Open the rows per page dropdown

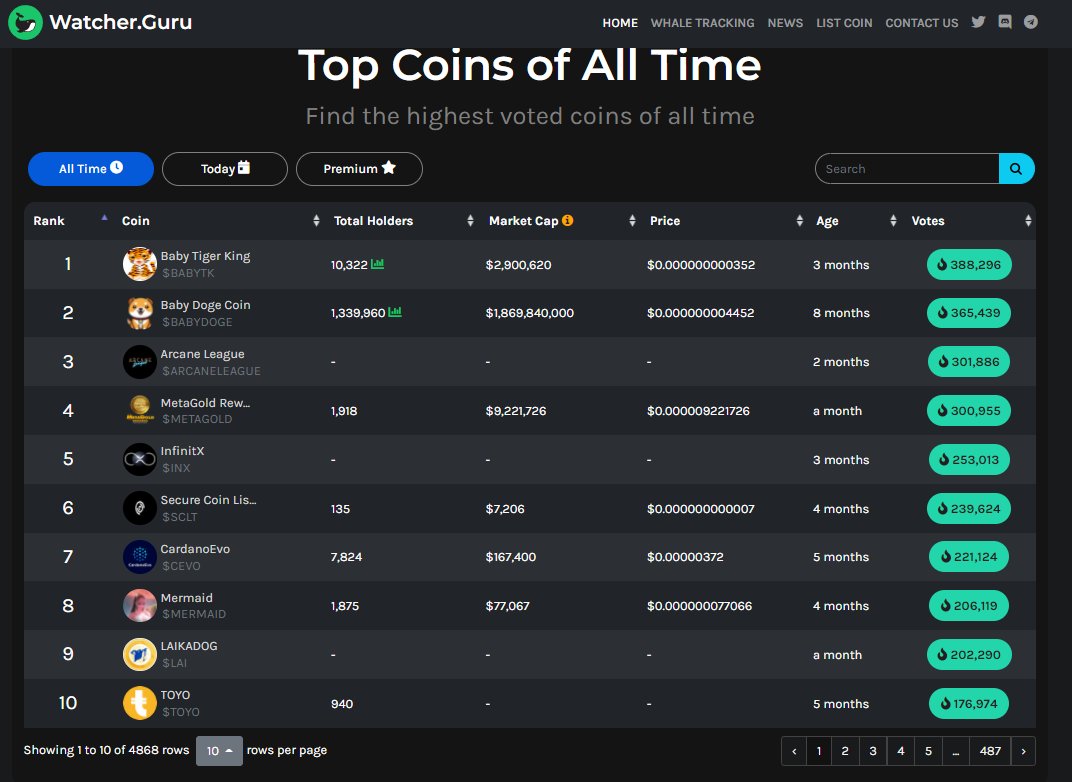pos(219,751)
